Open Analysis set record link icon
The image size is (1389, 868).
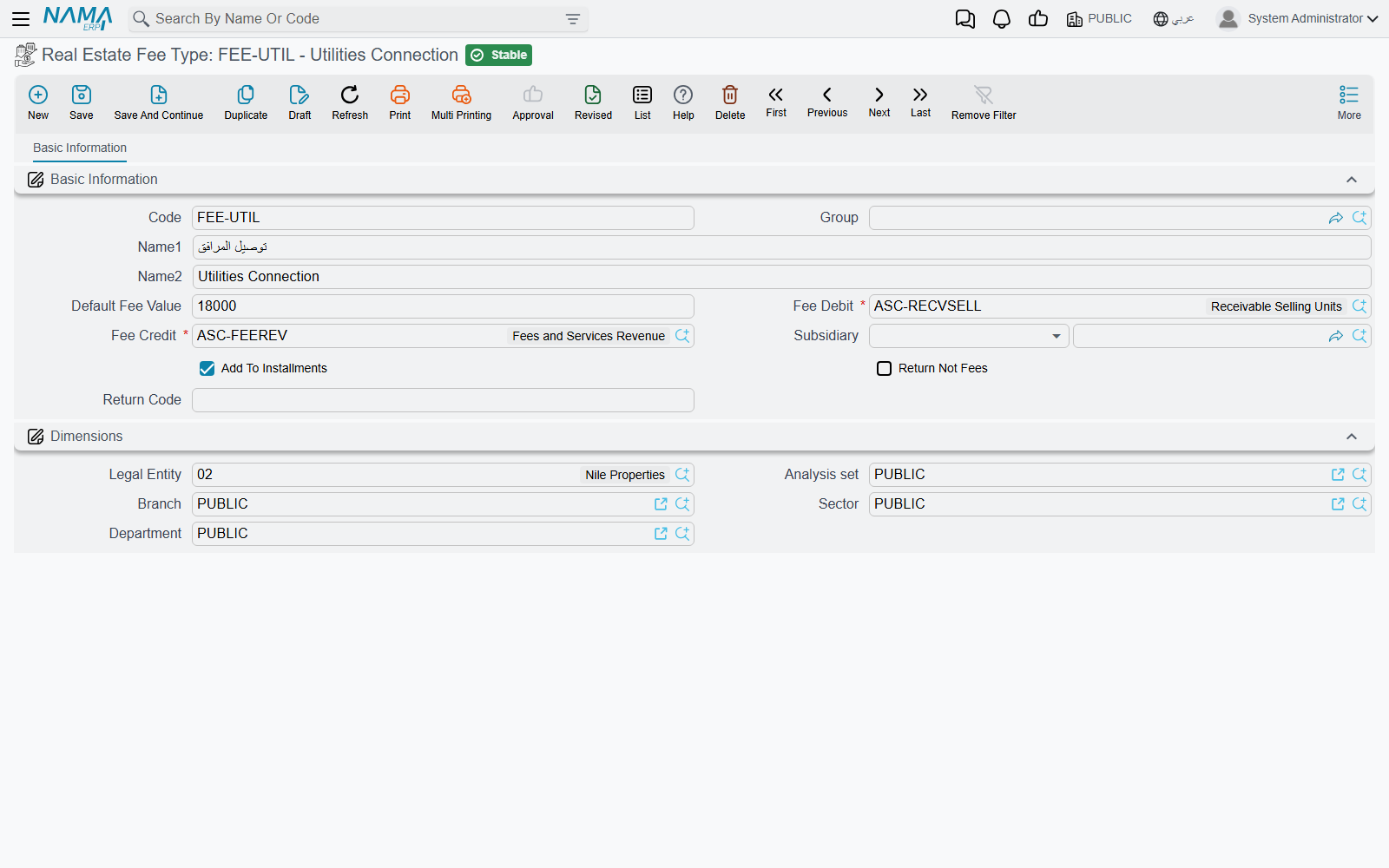(1338, 475)
